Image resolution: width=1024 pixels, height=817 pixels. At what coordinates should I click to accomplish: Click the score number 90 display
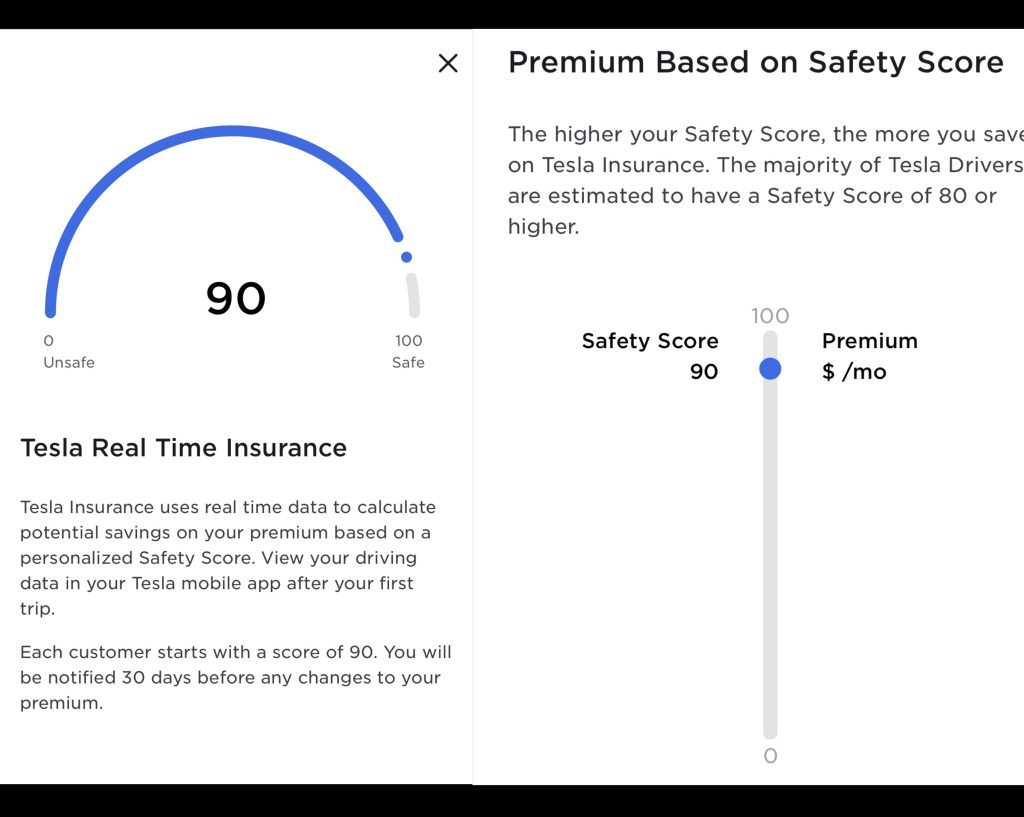click(235, 297)
